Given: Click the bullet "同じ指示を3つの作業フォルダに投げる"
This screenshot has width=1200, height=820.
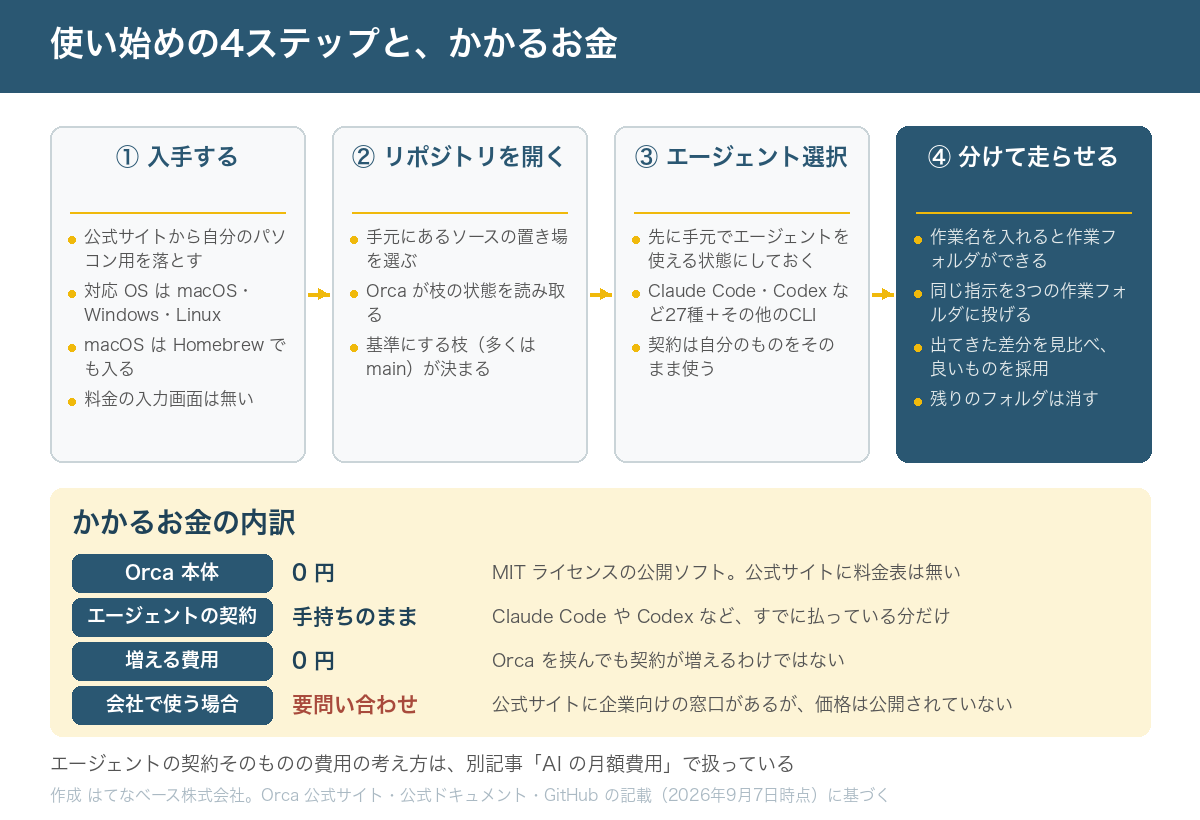Looking at the screenshot, I should tap(1029, 302).
